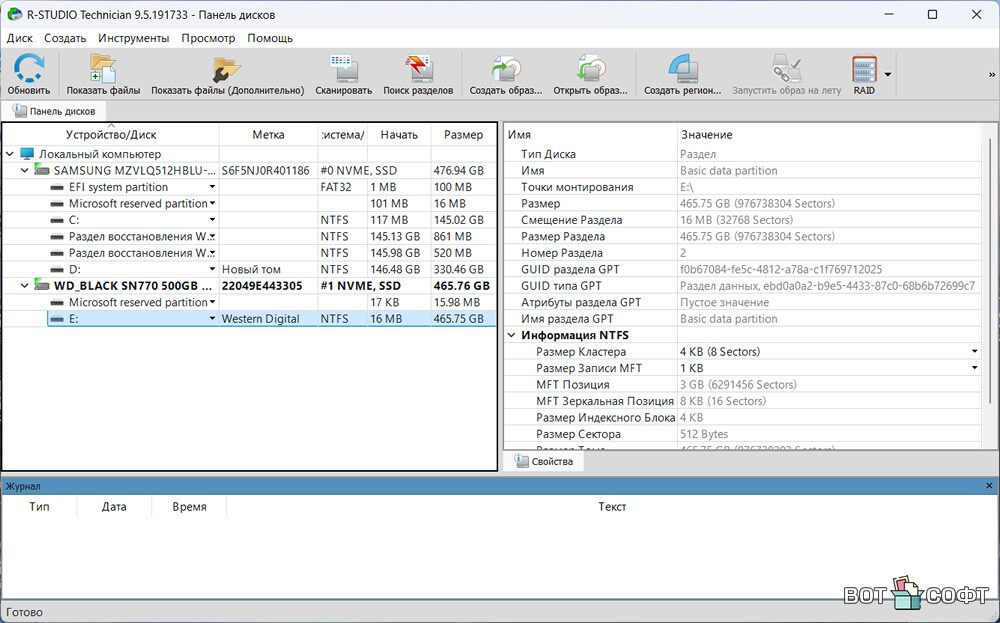
Task: Close the Журнал log panel
Action: pos(990,486)
